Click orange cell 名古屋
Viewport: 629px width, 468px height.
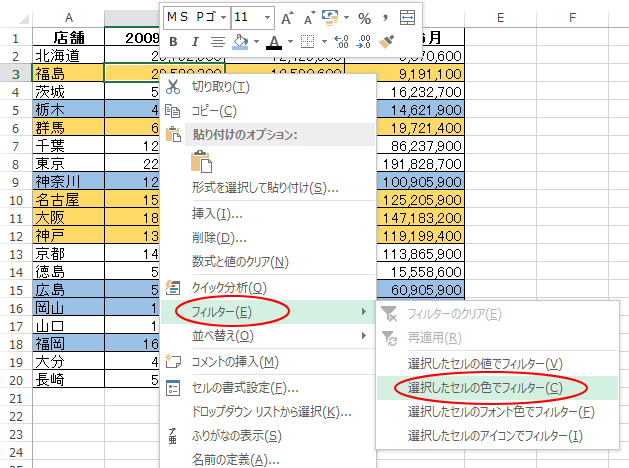69,200
